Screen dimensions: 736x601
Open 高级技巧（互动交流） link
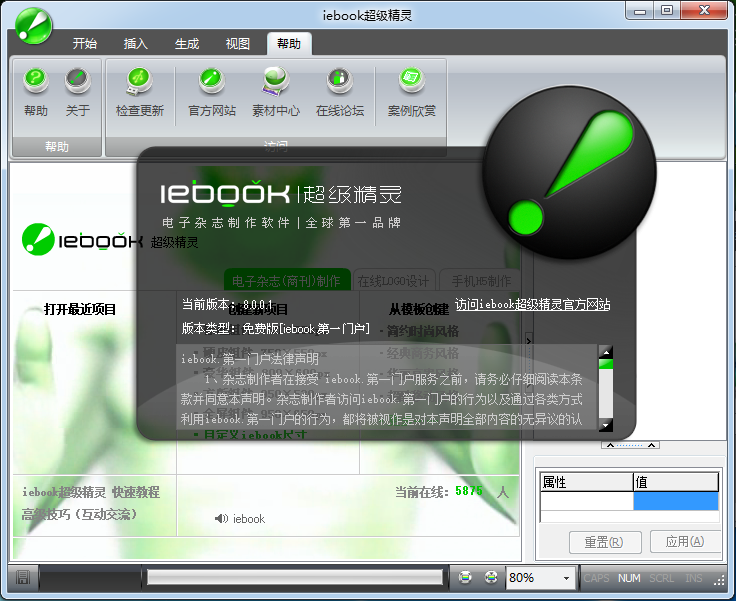79,514
